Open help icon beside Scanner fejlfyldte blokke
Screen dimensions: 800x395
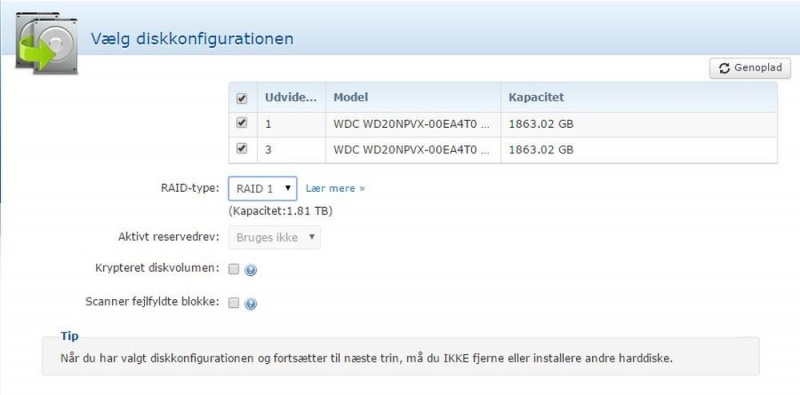pos(250,304)
